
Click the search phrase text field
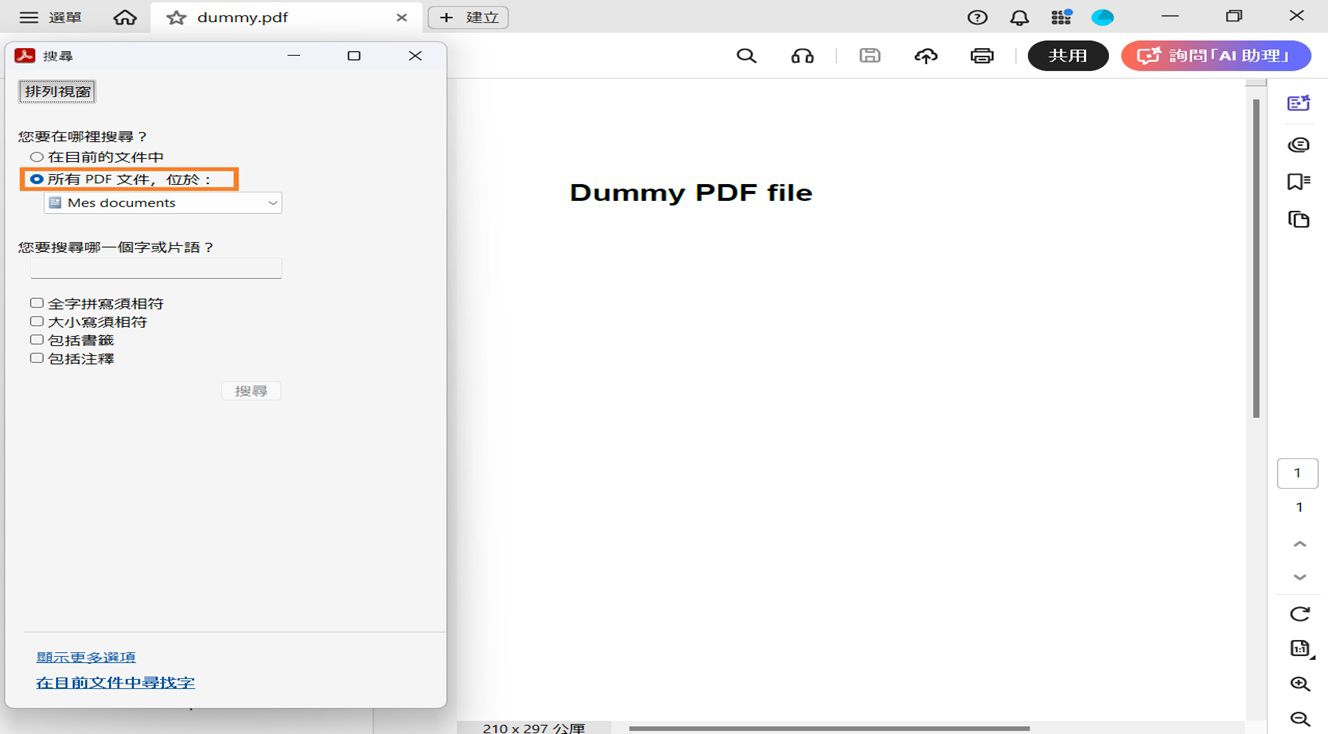point(156,268)
